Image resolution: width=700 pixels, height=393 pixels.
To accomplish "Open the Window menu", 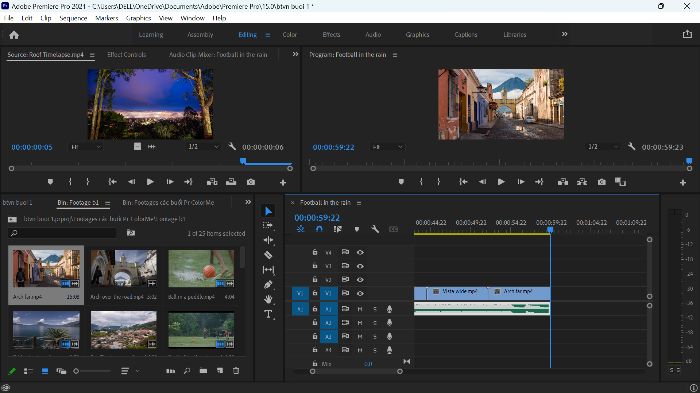I will 192,18.
